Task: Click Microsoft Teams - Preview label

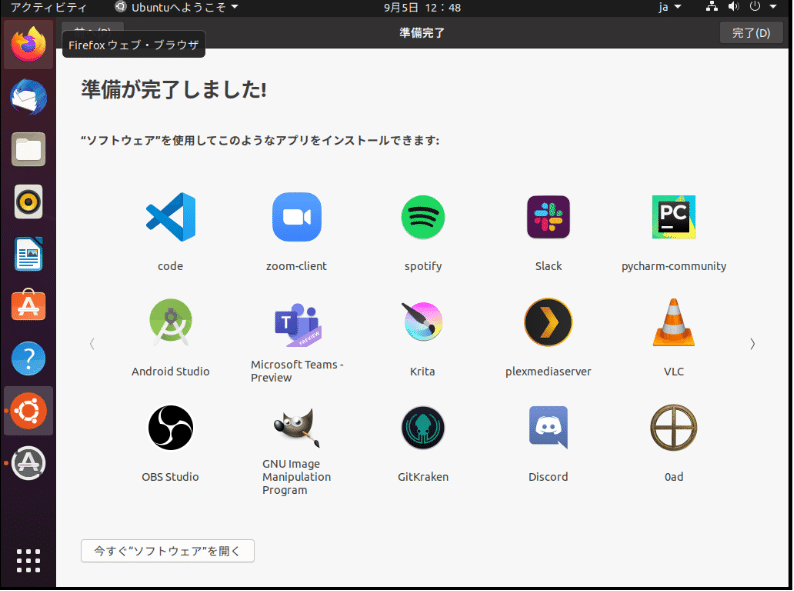Action: [x=297, y=371]
